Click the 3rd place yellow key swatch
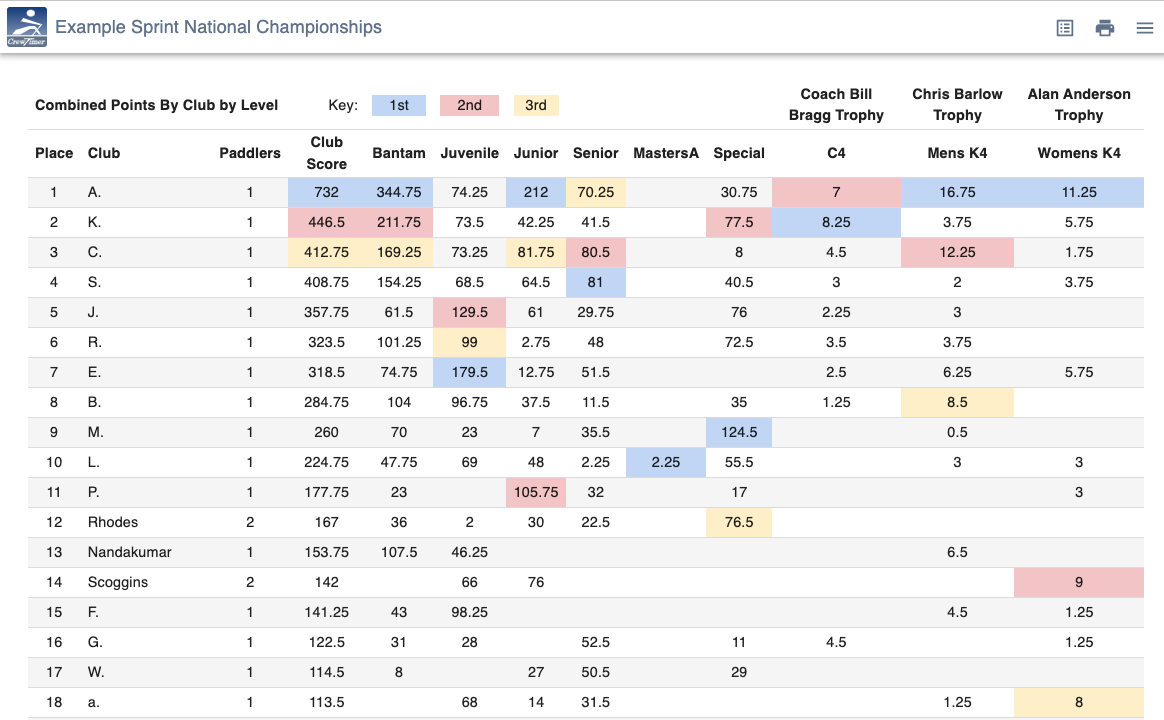1164x720 pixels. (535, 105)
